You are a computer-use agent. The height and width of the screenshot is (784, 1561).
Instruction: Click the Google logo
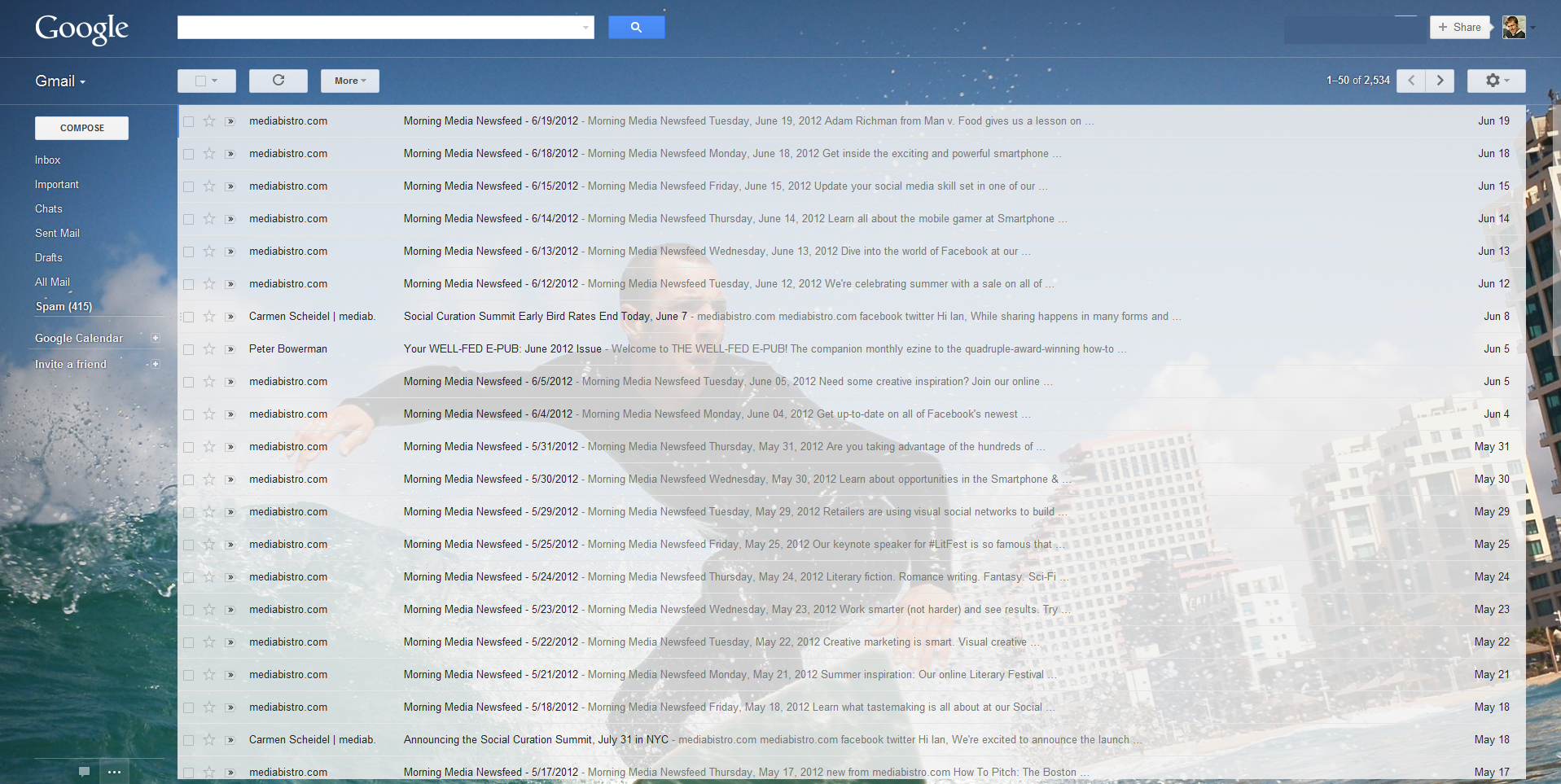pyautogui.click(x=81, y=28)
